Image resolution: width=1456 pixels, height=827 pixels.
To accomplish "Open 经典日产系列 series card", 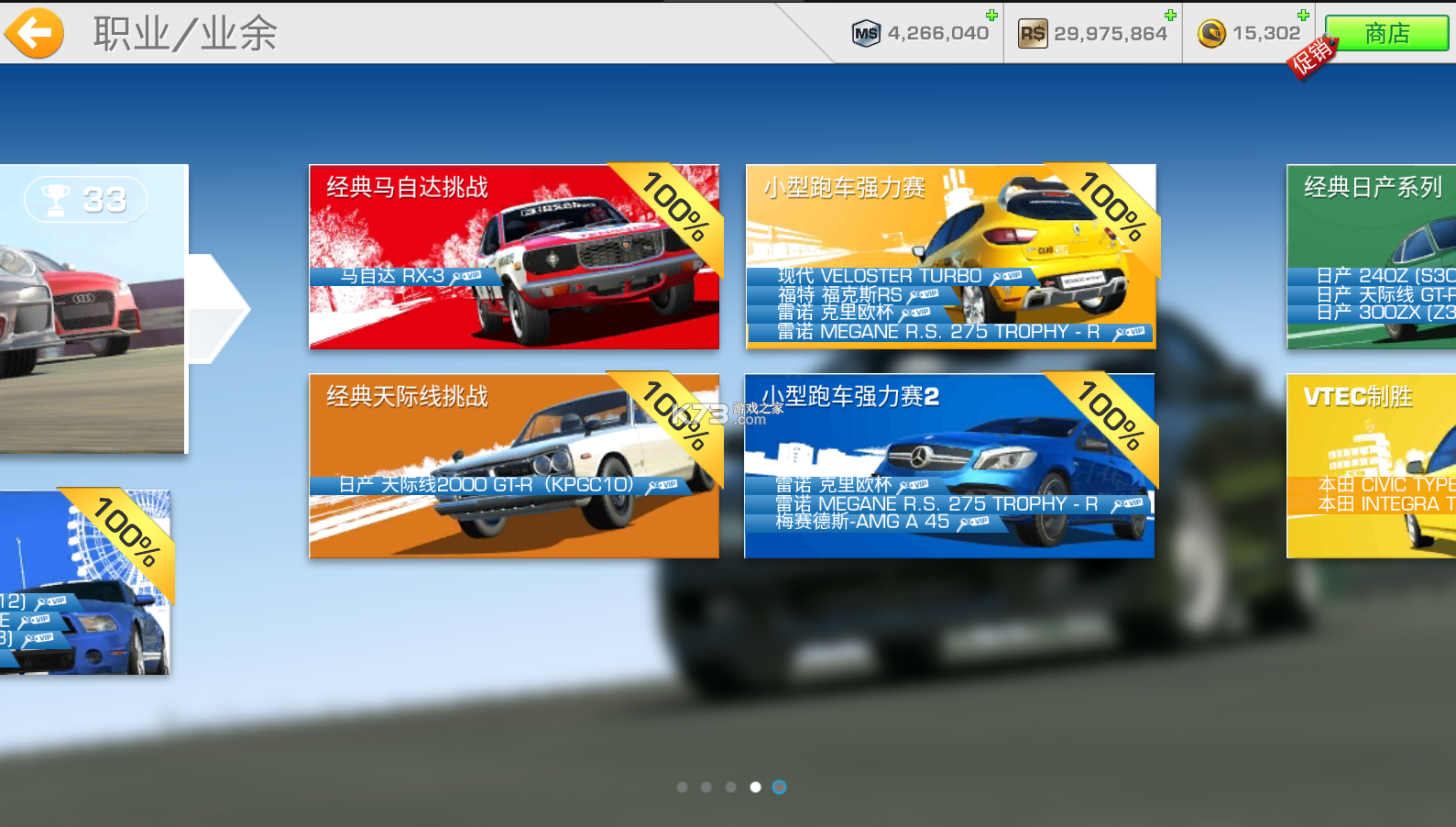I will coord(1371,257).
